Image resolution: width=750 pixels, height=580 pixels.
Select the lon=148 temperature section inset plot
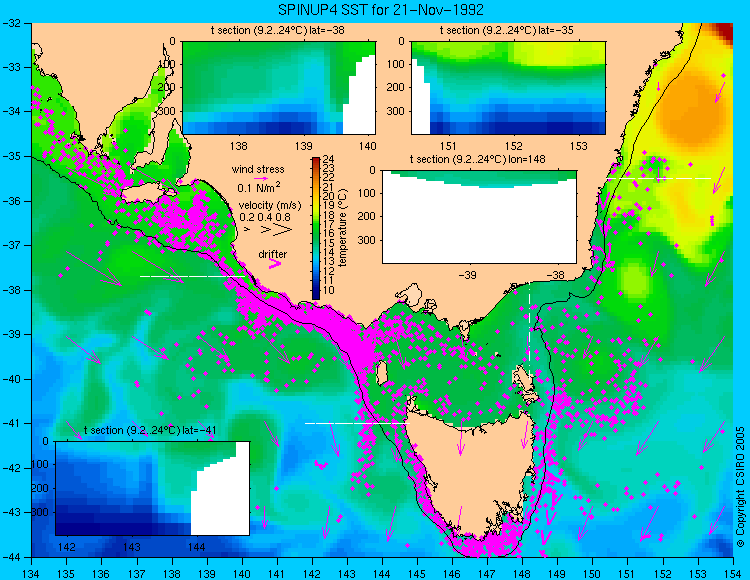[480, 217]
